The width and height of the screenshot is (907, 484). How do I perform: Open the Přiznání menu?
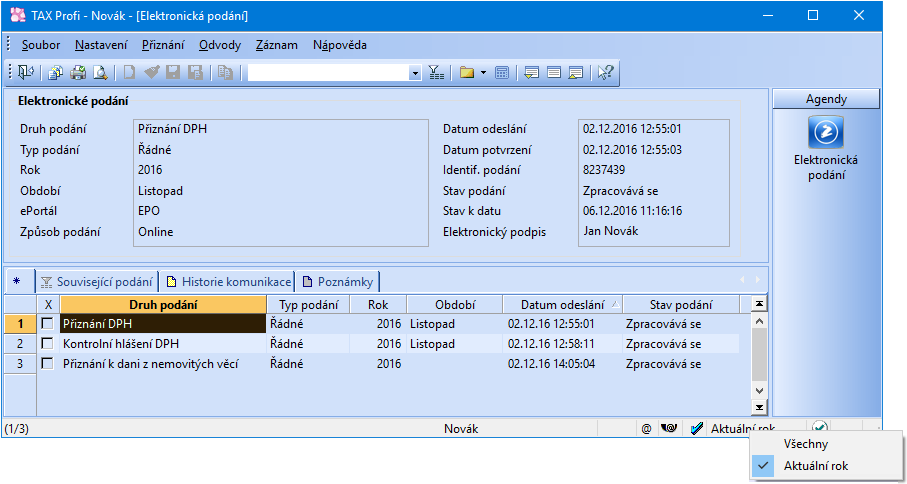[x=163, y=45]
